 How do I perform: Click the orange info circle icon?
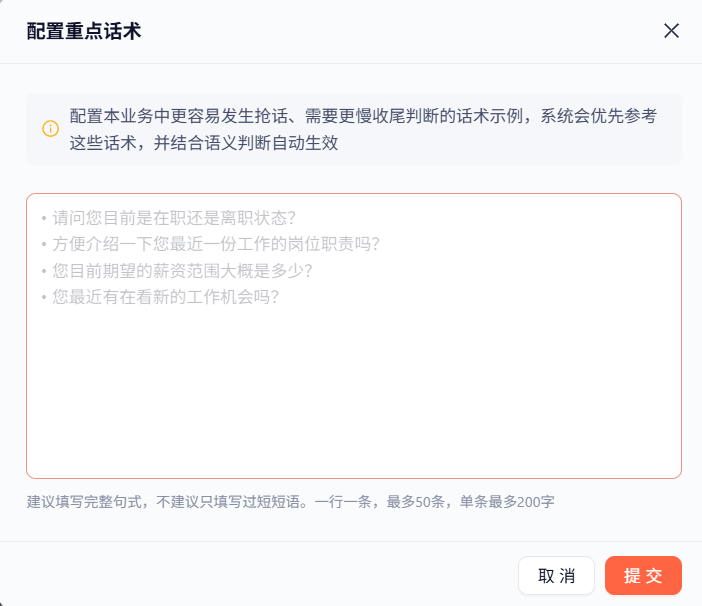point(50,128)
